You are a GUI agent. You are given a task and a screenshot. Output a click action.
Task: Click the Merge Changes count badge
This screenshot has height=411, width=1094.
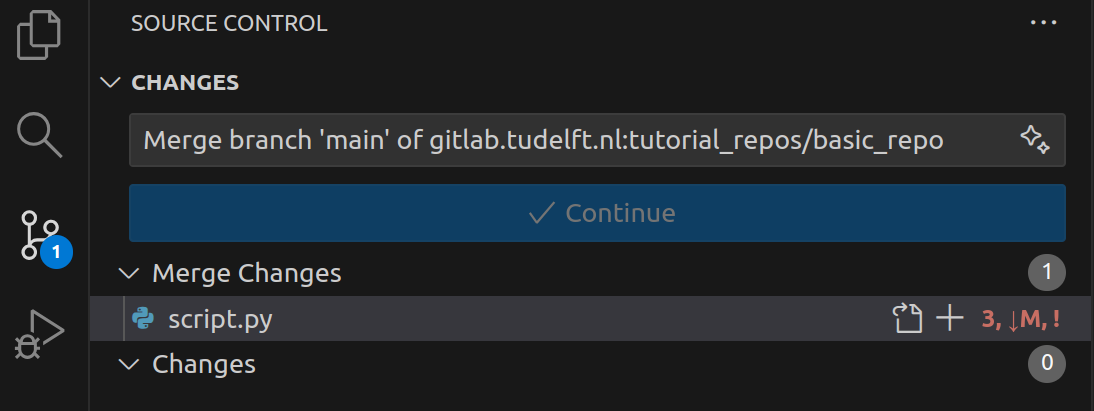1046,272
